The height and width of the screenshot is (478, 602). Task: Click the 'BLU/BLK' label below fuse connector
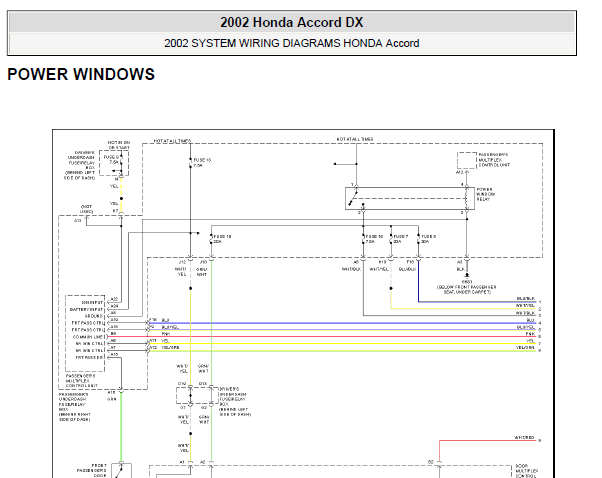(407, 269)
